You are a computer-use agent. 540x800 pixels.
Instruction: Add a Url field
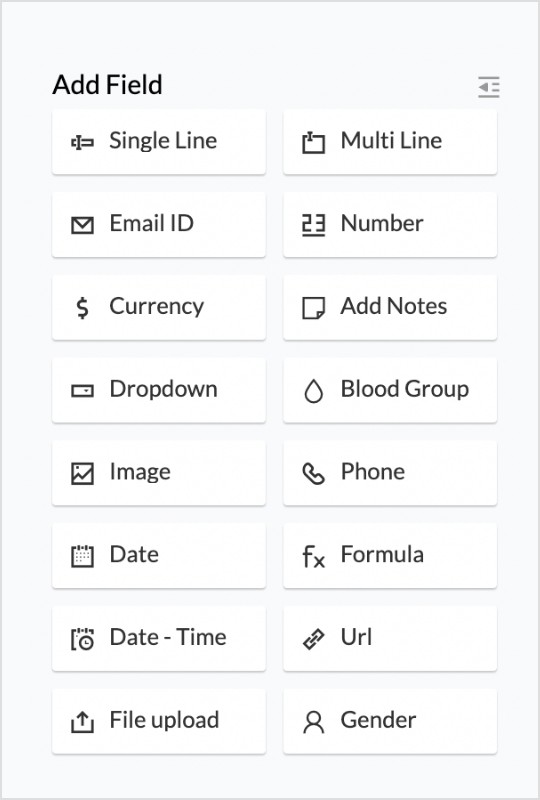[x=390, y=638]
